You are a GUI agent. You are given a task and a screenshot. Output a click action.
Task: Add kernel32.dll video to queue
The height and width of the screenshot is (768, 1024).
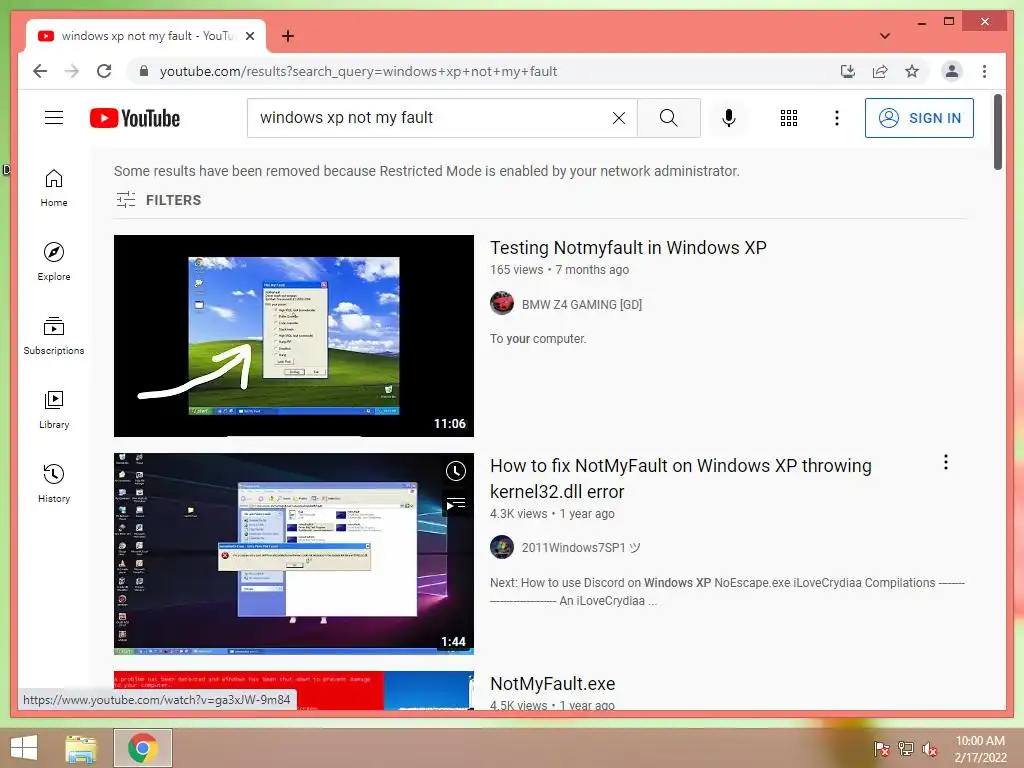(456, 504)
